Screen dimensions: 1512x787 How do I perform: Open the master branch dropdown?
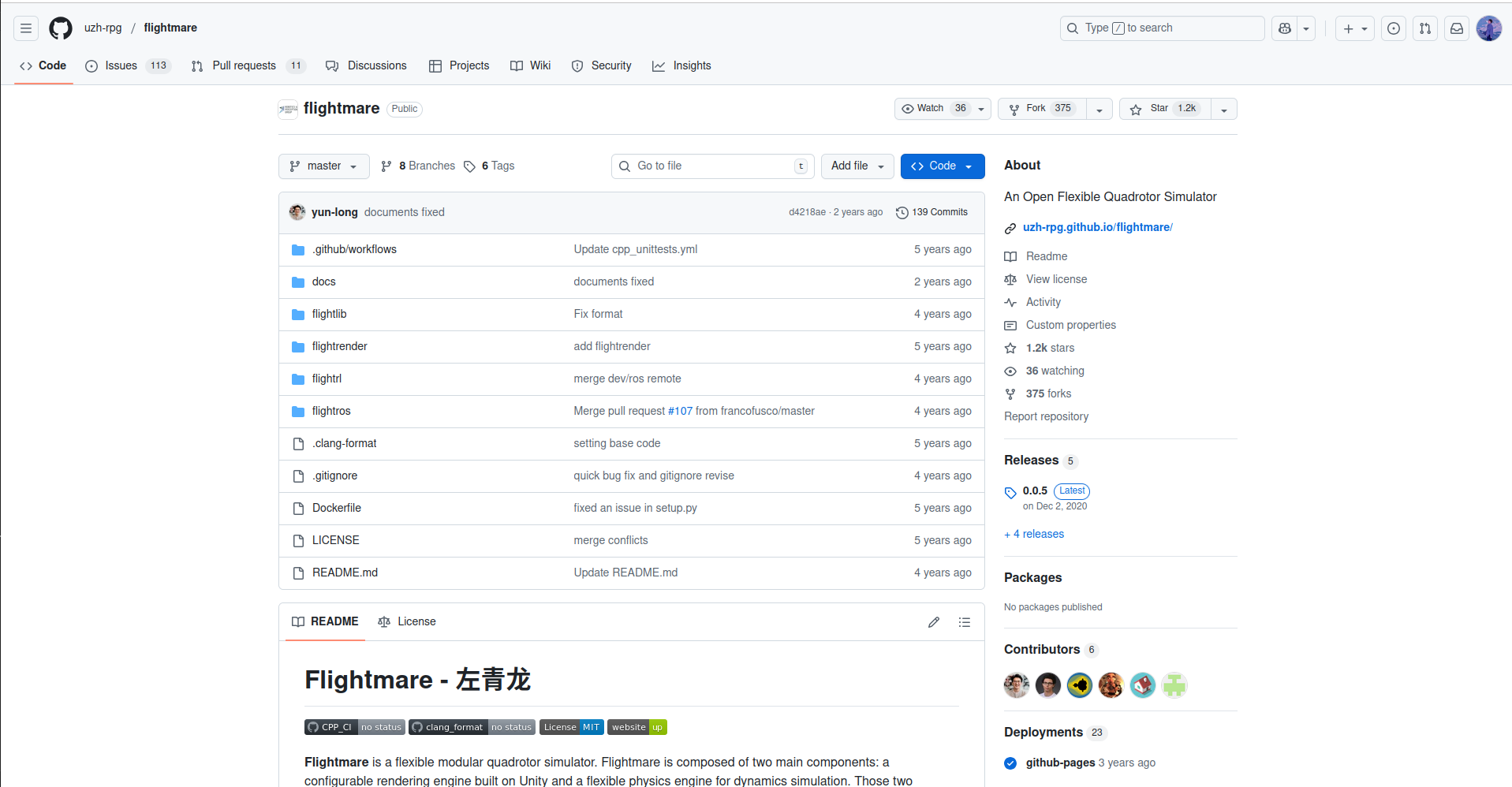point(324,166)
